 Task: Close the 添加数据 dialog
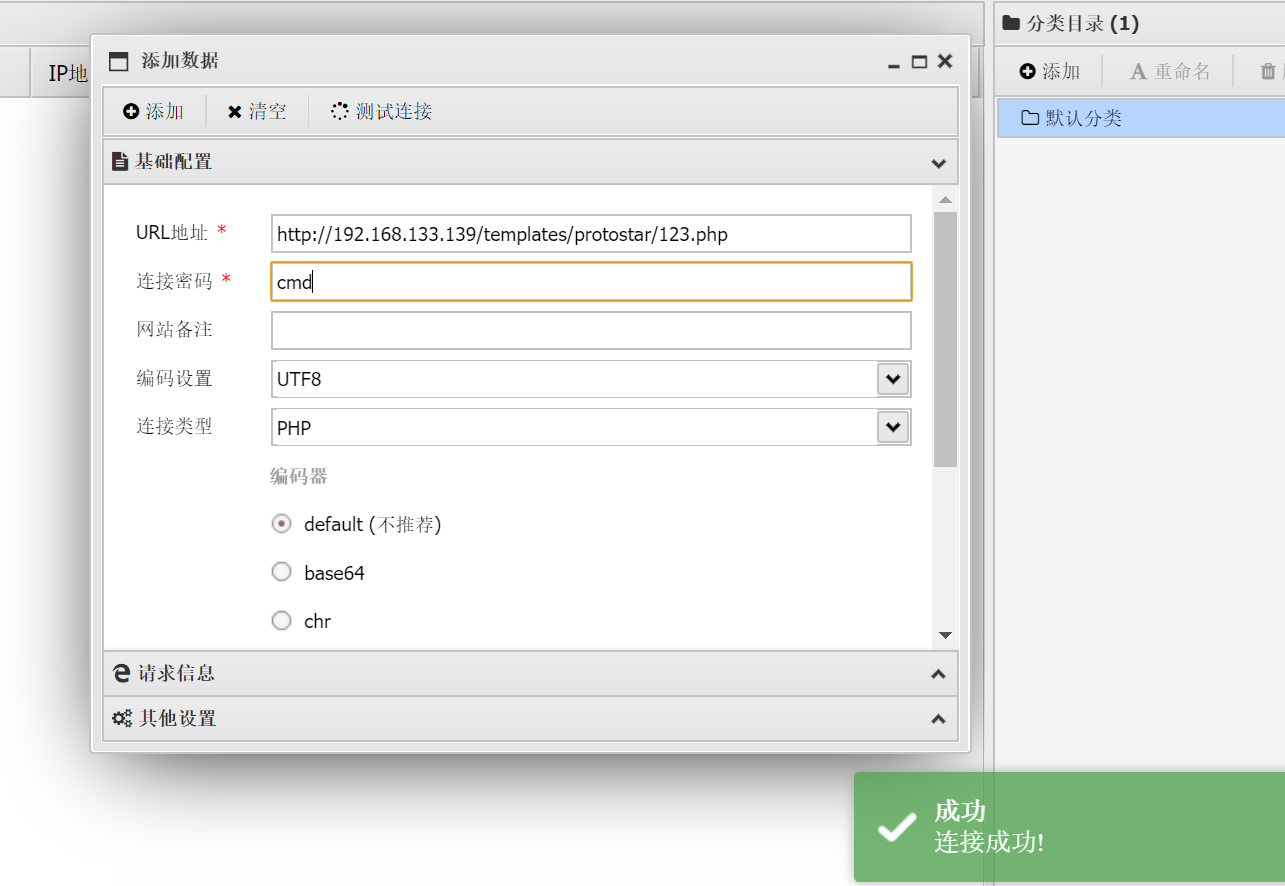[x=945, y=61]
